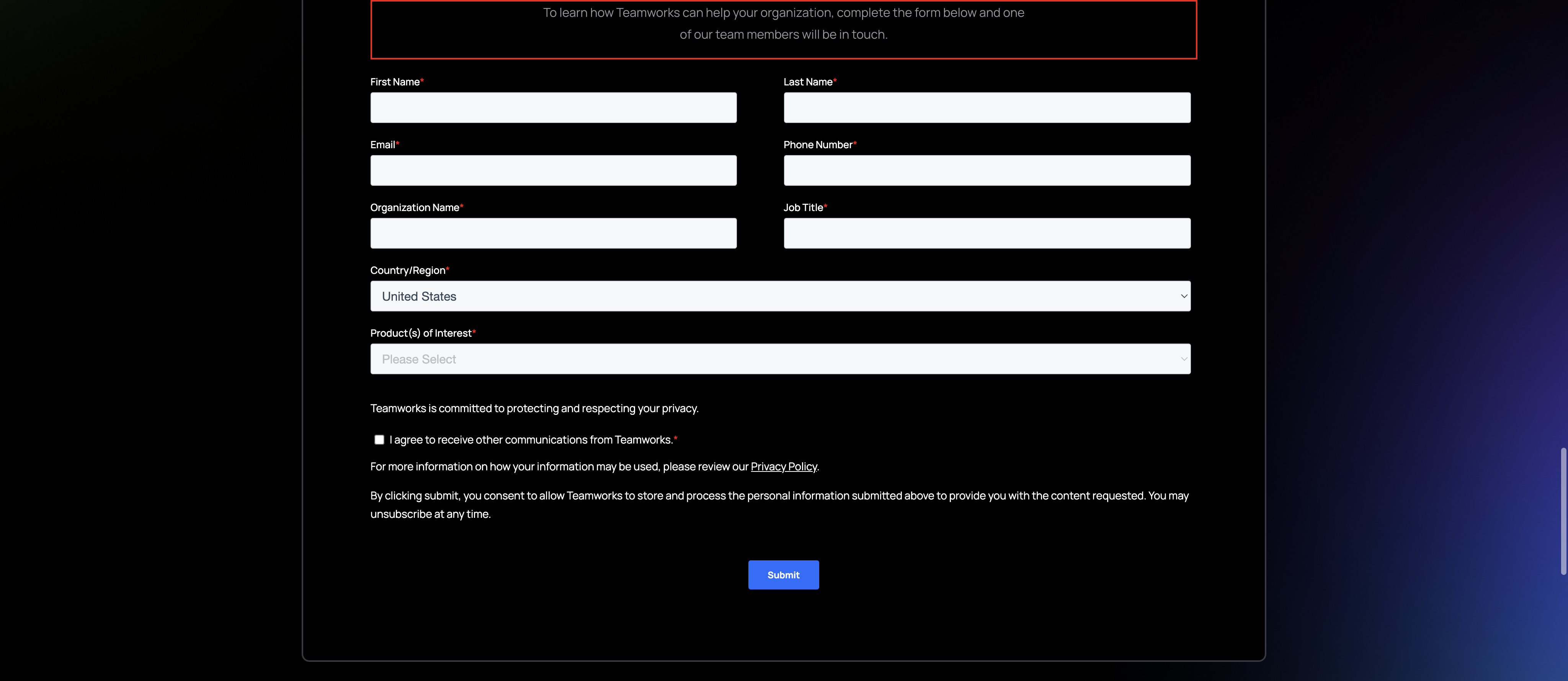The height and width of the screenshot is (681, 1568).
Task: Click the 'Organization Name' label text
Action: pyautogui.click(x=415, y=208)
